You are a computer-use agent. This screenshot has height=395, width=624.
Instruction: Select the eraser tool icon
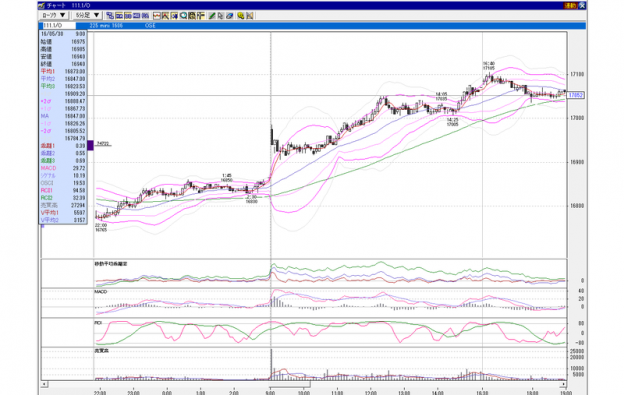pyautogui.click(x=230, y=16)
